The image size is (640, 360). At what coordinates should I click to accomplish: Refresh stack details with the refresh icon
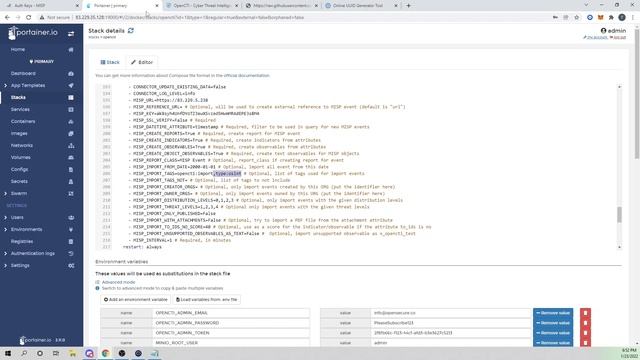coord(131,31)
